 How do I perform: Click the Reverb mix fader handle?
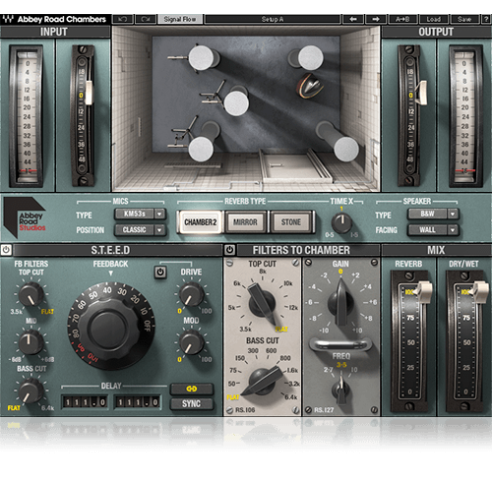coord(423,291)
